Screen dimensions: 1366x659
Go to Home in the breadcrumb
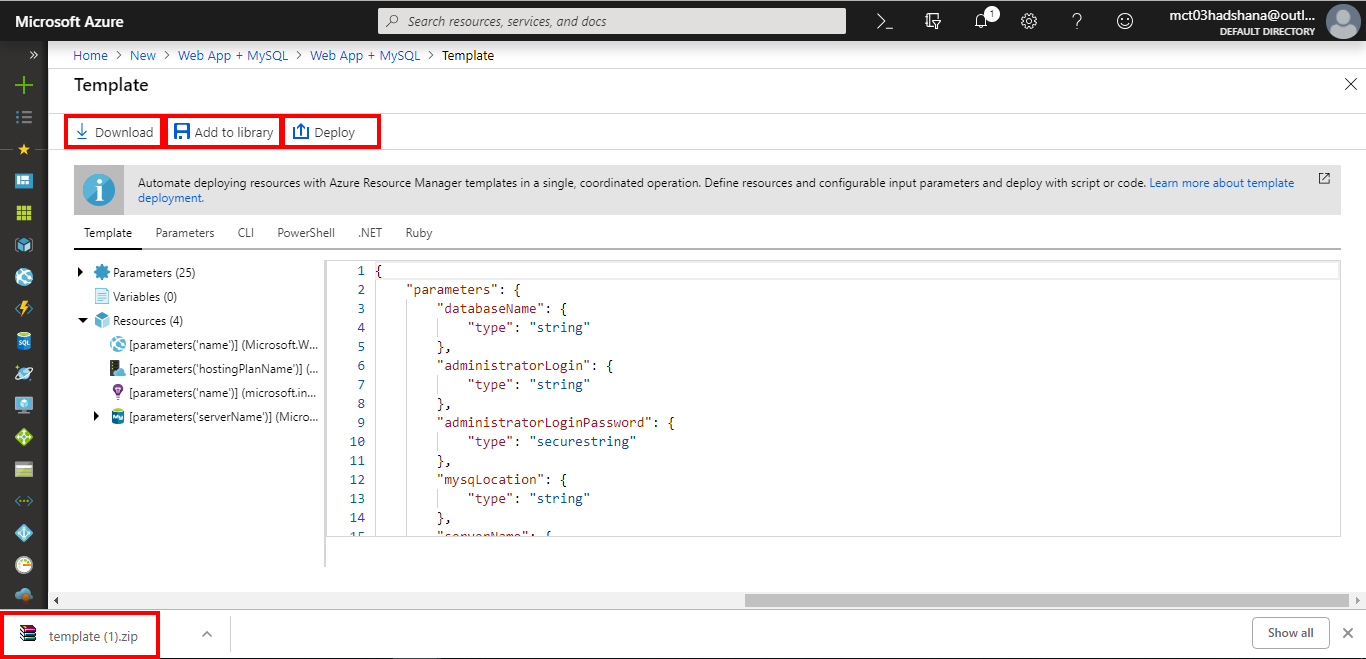(91, 56)
